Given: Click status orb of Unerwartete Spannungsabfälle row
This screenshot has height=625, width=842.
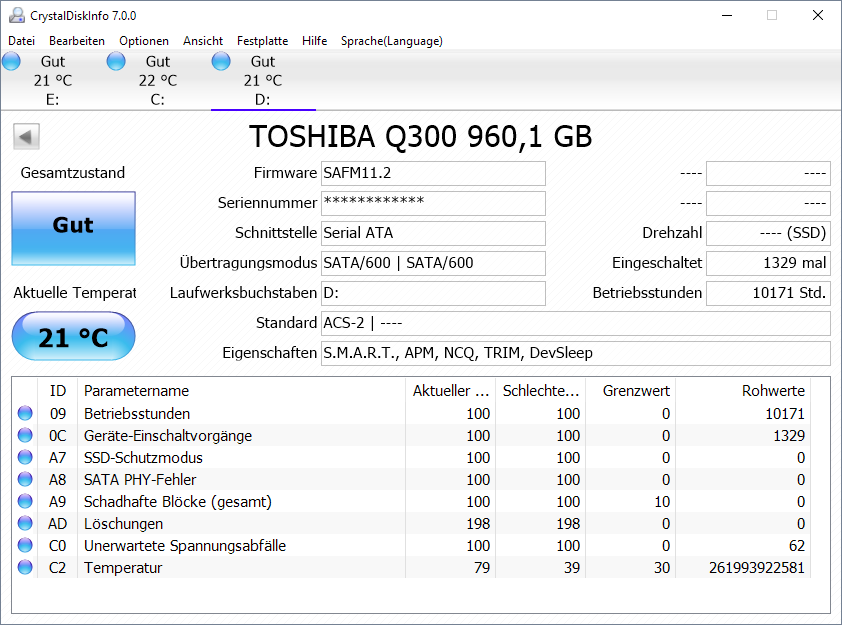Looking at the screenshot, I should click(x=25, y=545).
